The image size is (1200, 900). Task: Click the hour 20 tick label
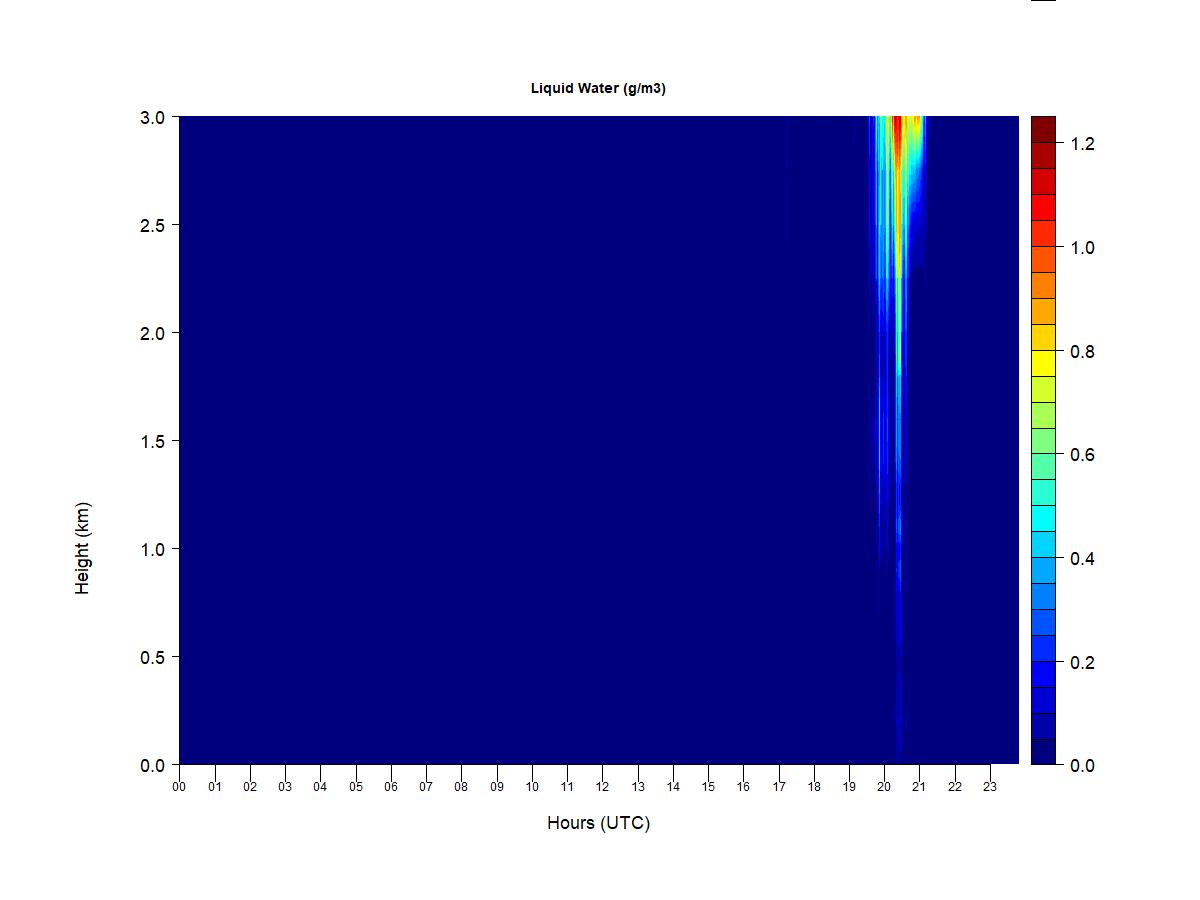[x=884, y=787]
